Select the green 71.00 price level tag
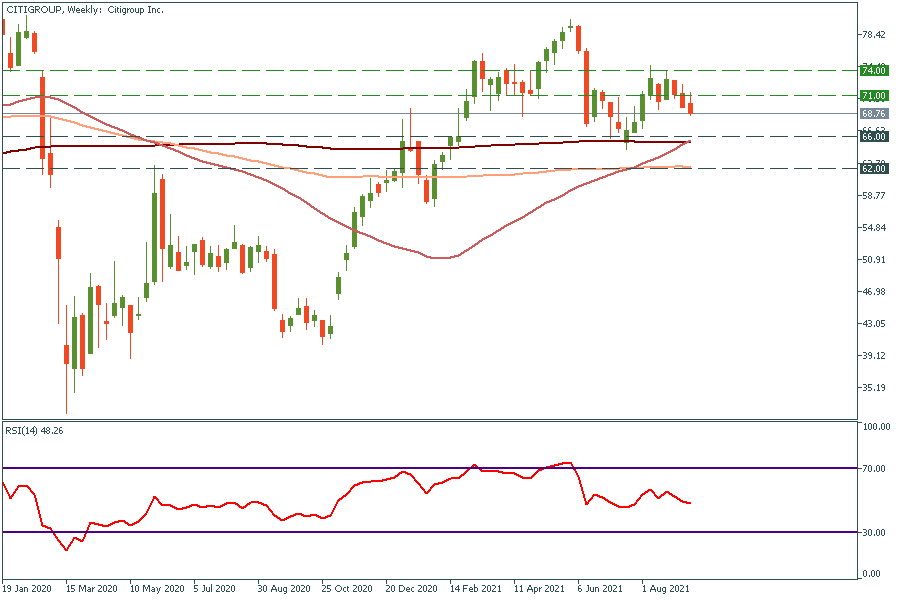Viewport: 900px width, 600px height. [873, 96]
